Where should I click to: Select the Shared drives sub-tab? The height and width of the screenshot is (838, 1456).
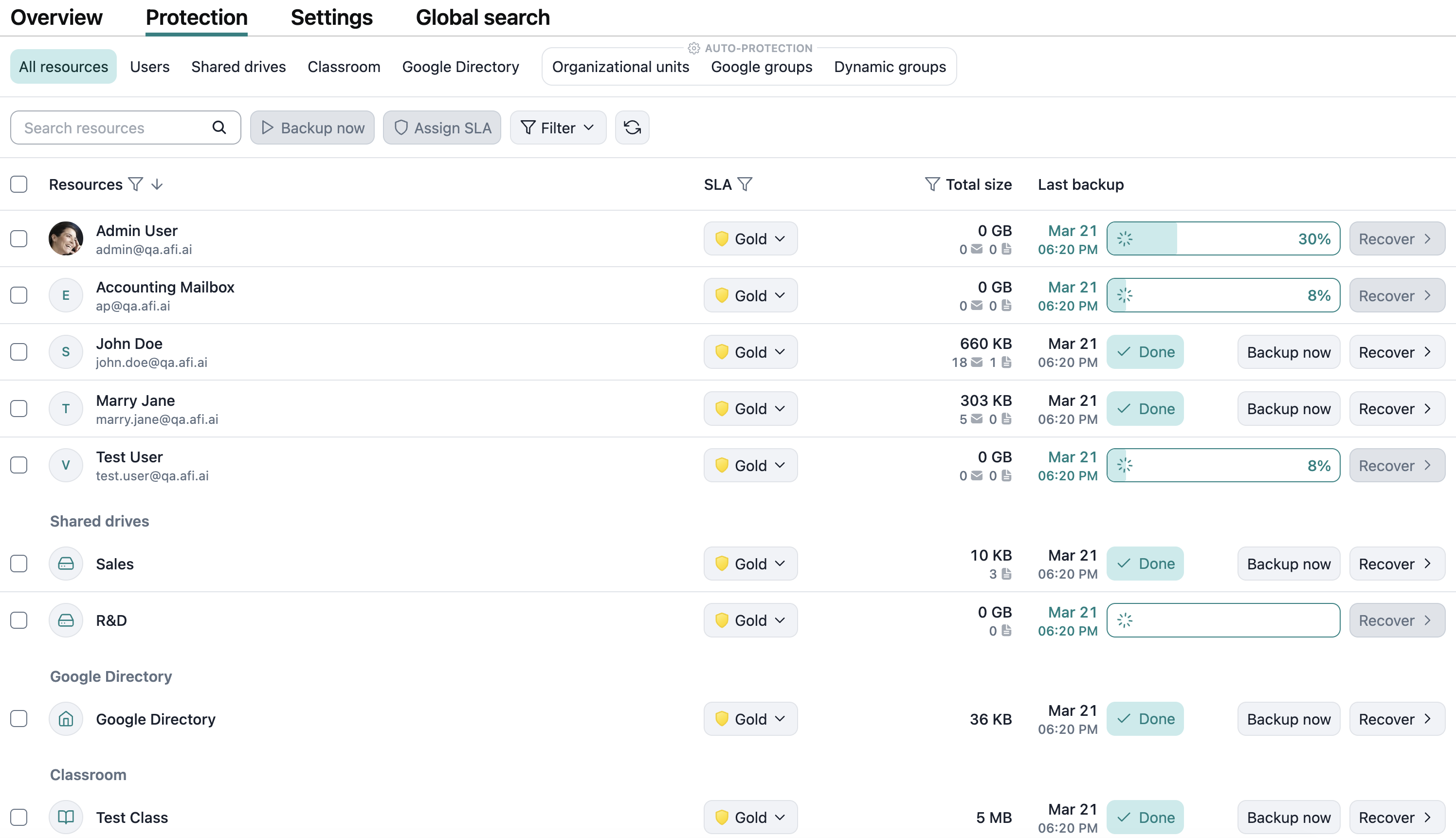pos(238,67)
